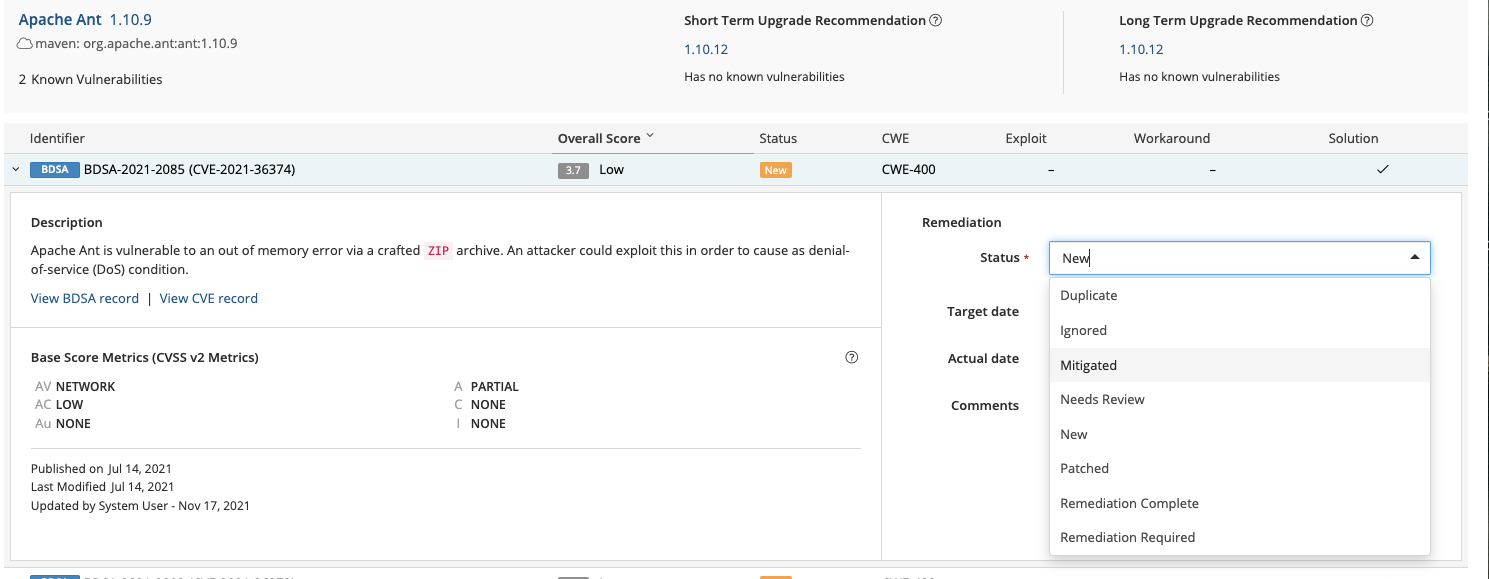1489x579 pixels.
Task: Select Duplicate from status list
Action: (1240, 296)
